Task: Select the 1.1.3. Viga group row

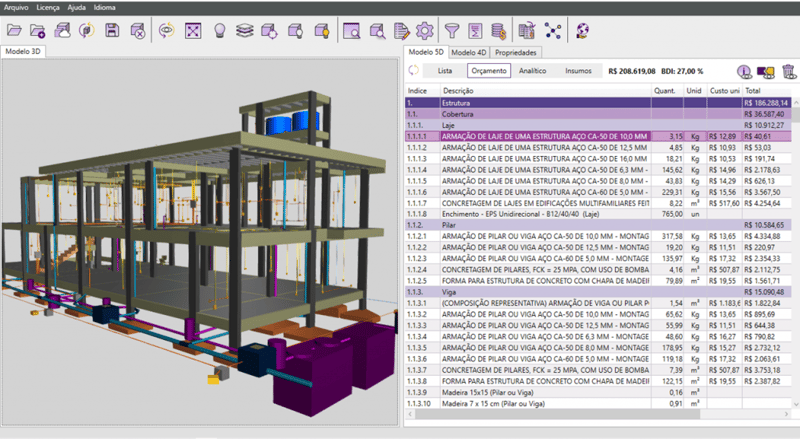Action: [598, 292]
